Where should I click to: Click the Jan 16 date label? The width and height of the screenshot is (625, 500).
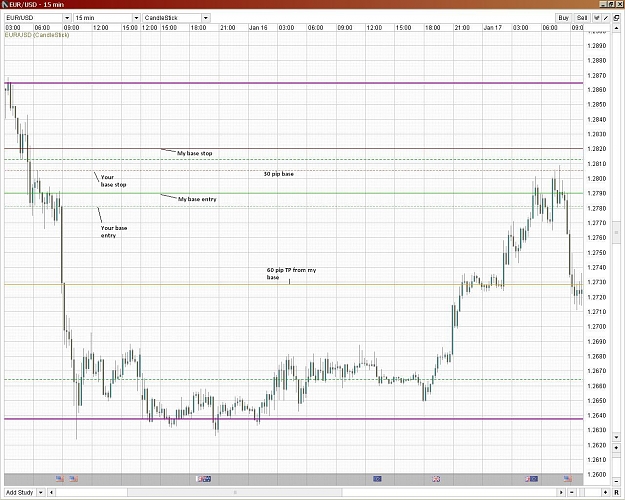[x=258, y=28]
